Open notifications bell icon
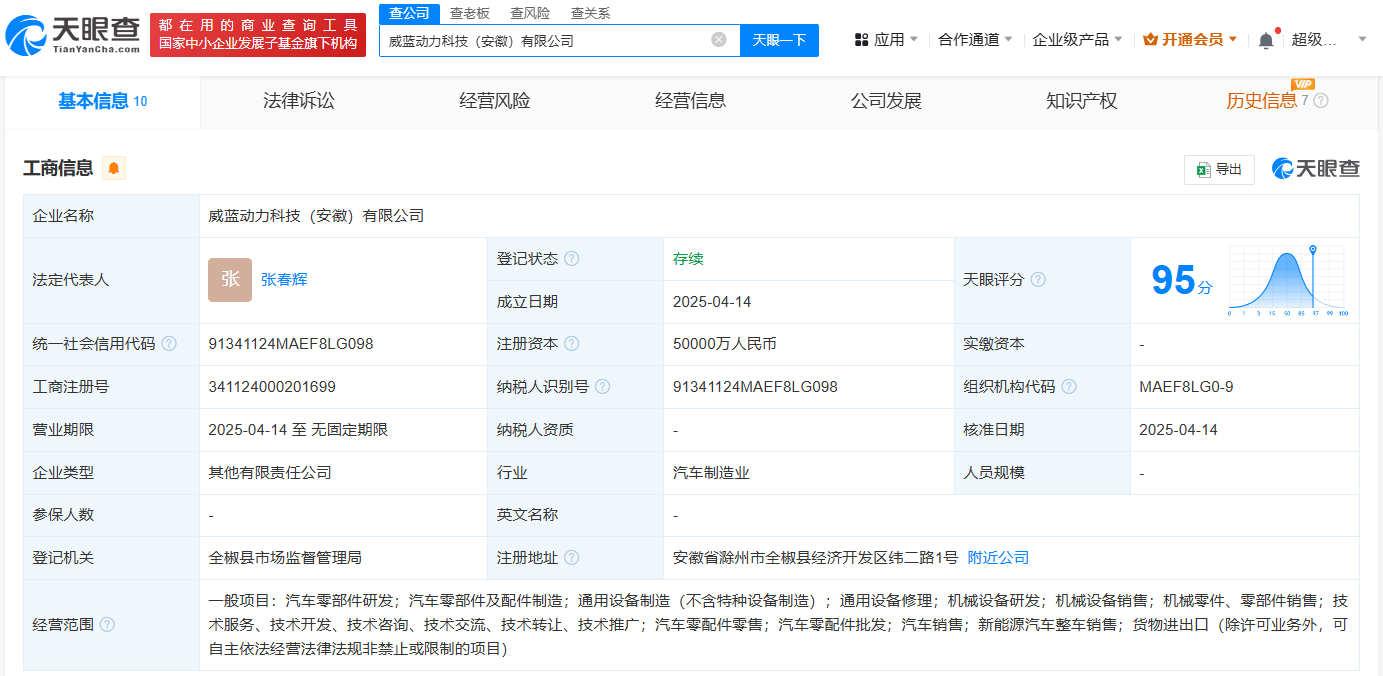Screen dimensions: 1383x676 coord(1266,40)
